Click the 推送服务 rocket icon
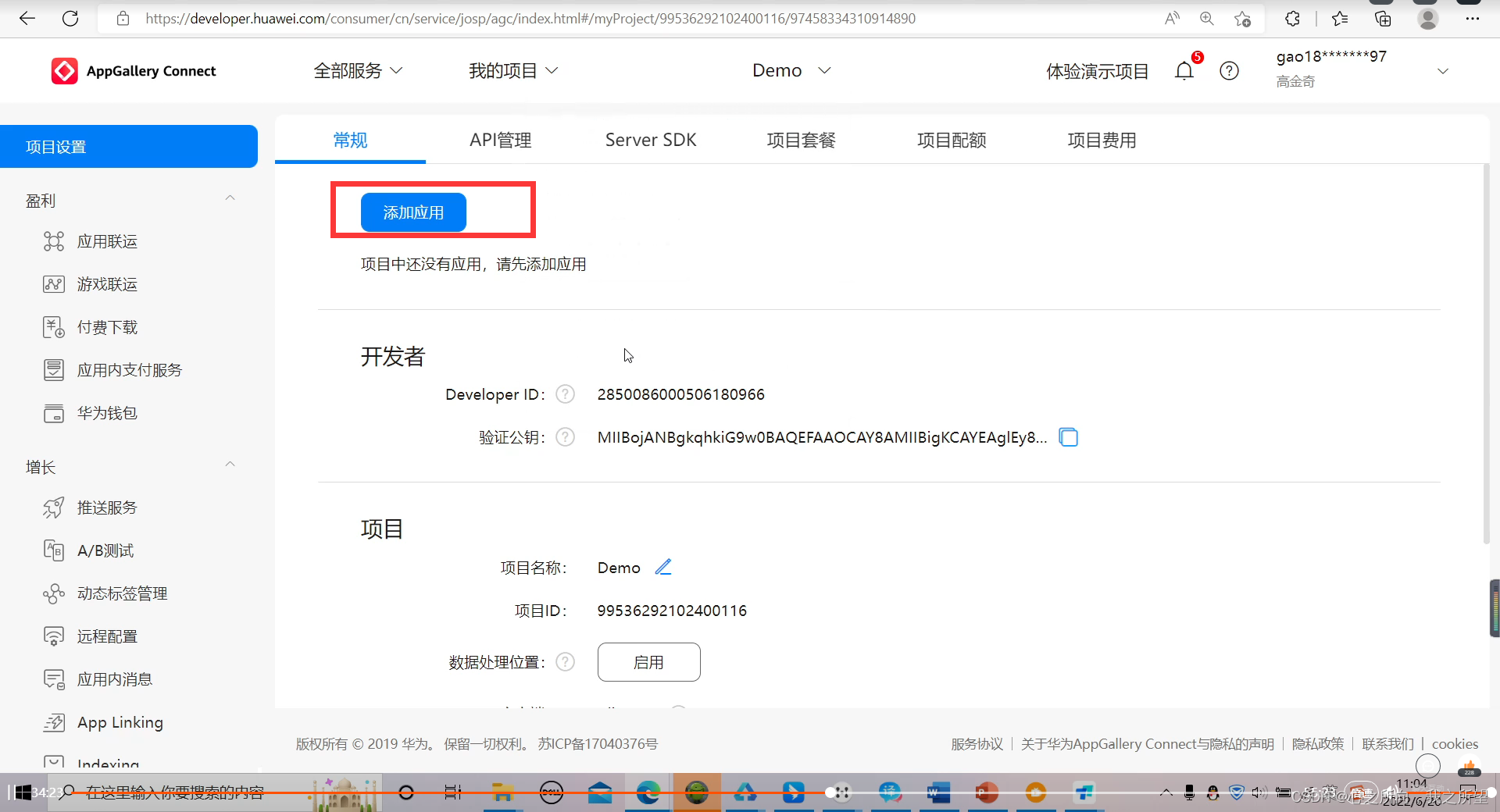The width and height of the screenshot is (1500, 812). tap(54, 507)
